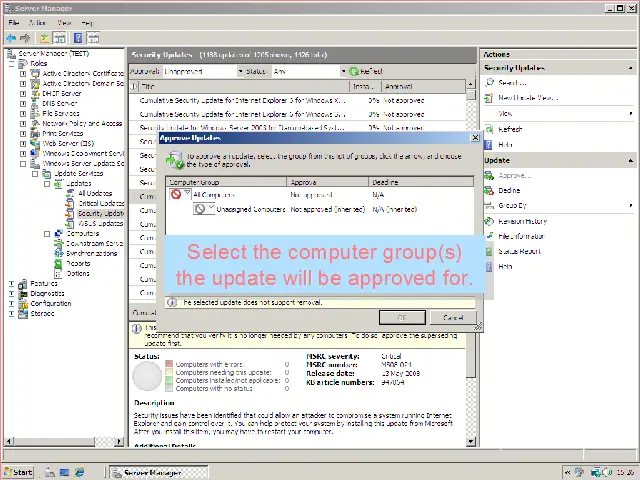Click the details pane scrollbar down arrow
Screen dimensions: 640x480
[x=471, y=441]
